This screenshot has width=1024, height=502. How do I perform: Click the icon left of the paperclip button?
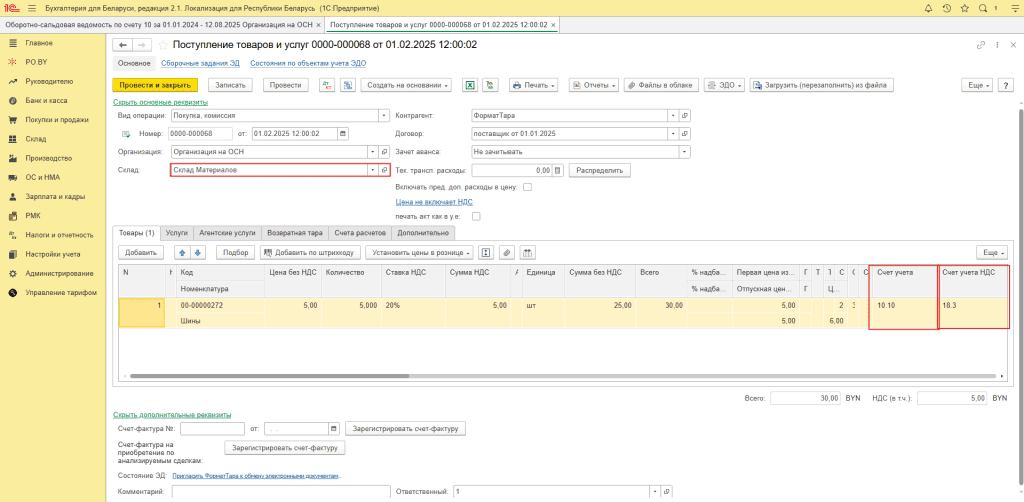(485, 253)
